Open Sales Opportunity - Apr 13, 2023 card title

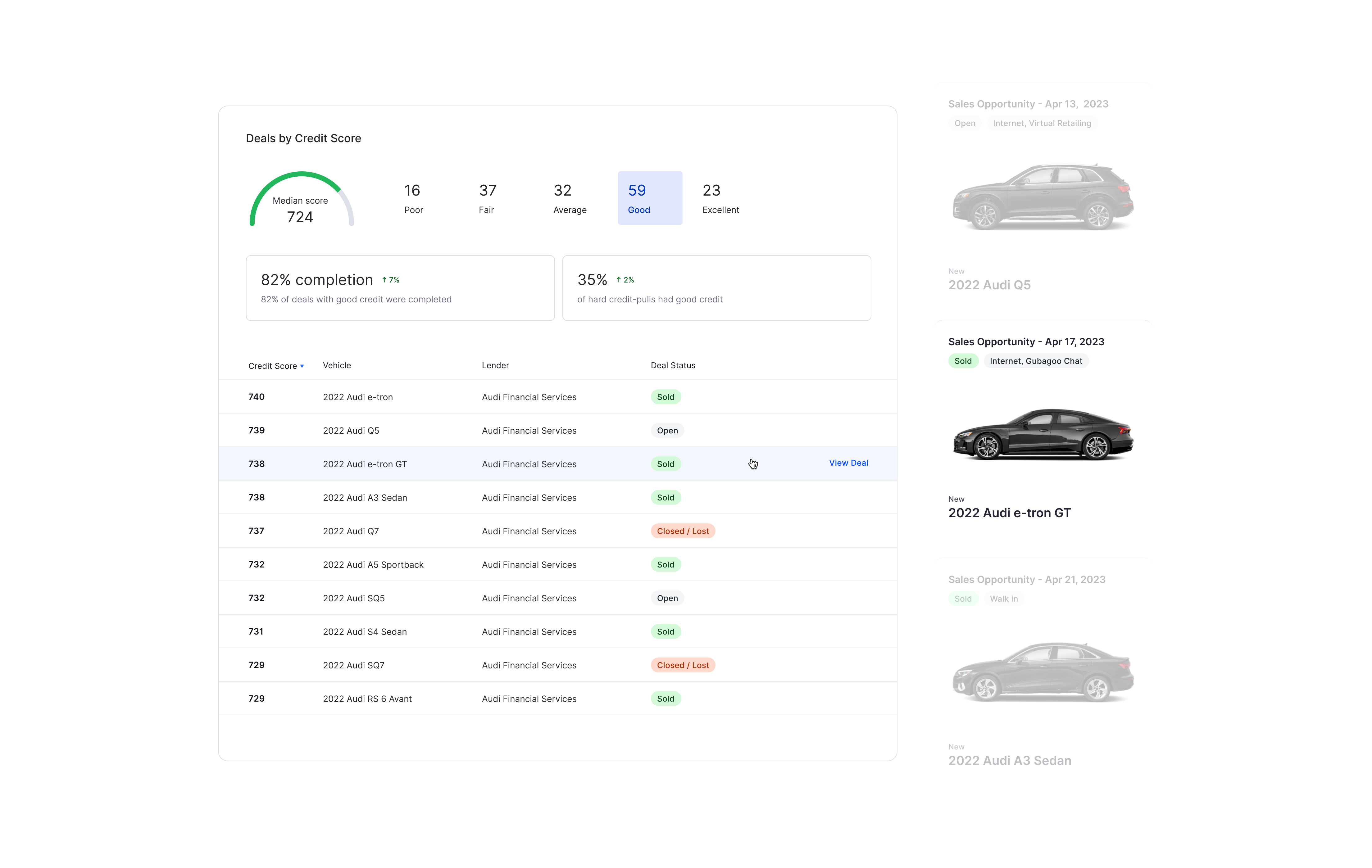(x=1028, y=104)
